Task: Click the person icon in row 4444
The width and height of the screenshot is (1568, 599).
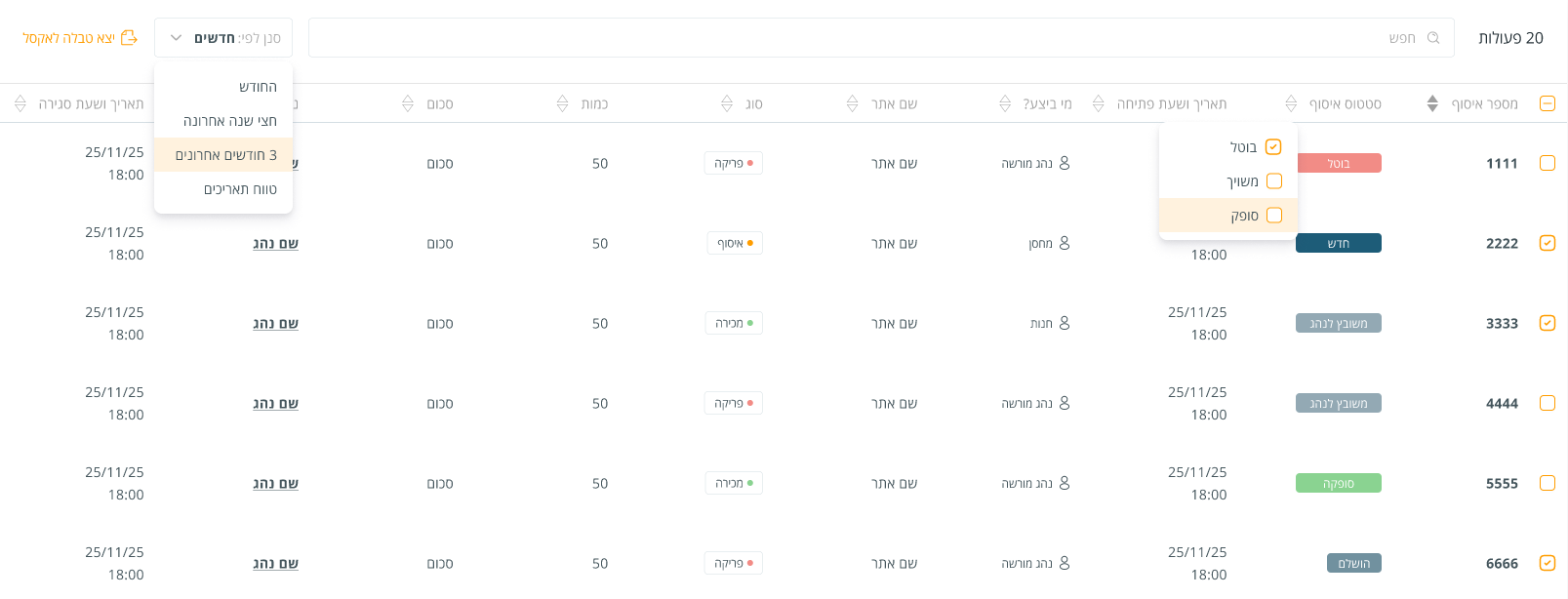Action: pyautogui.click(x=1065, y=403)
